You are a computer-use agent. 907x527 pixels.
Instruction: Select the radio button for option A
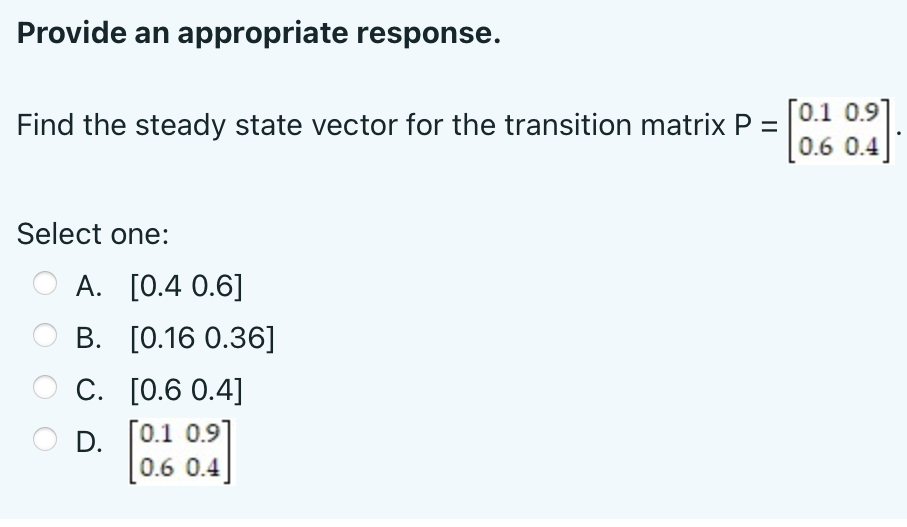tap(45, 283)
